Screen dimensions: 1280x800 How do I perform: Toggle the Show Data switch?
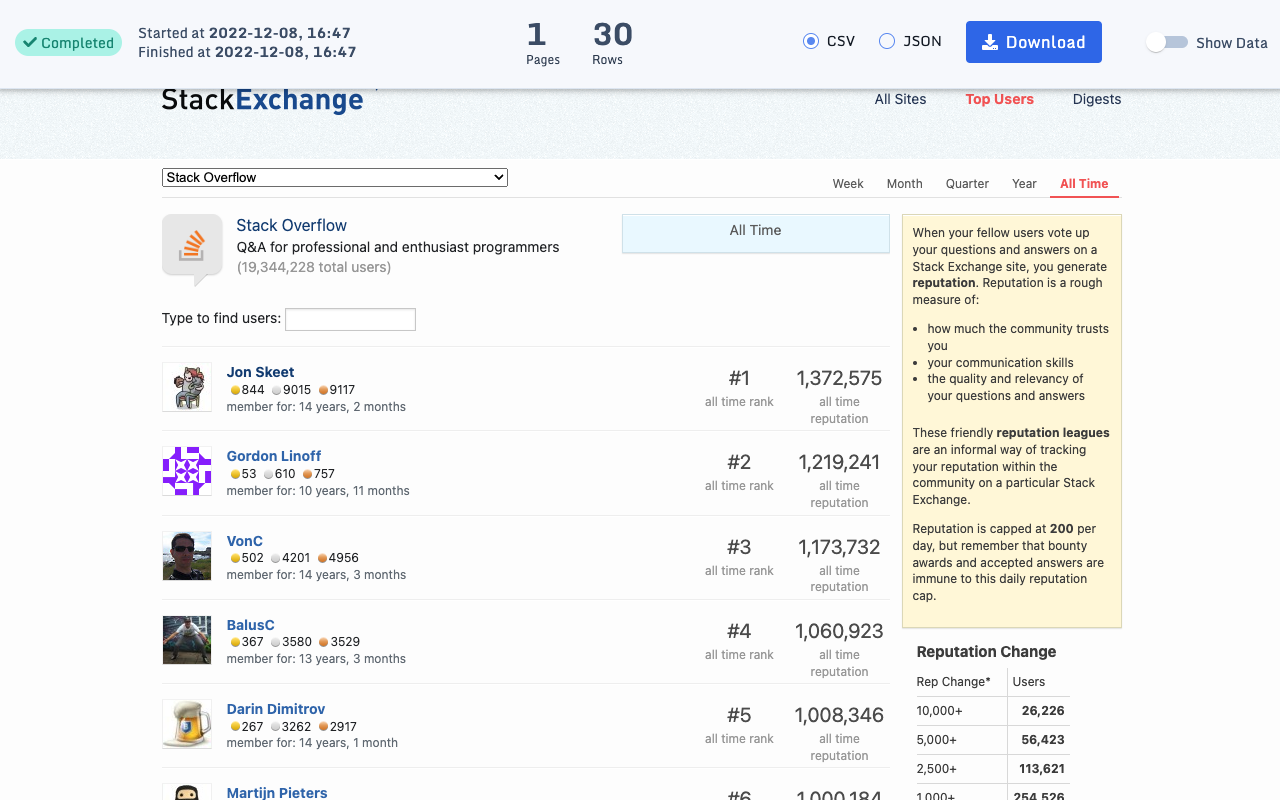1167,42
